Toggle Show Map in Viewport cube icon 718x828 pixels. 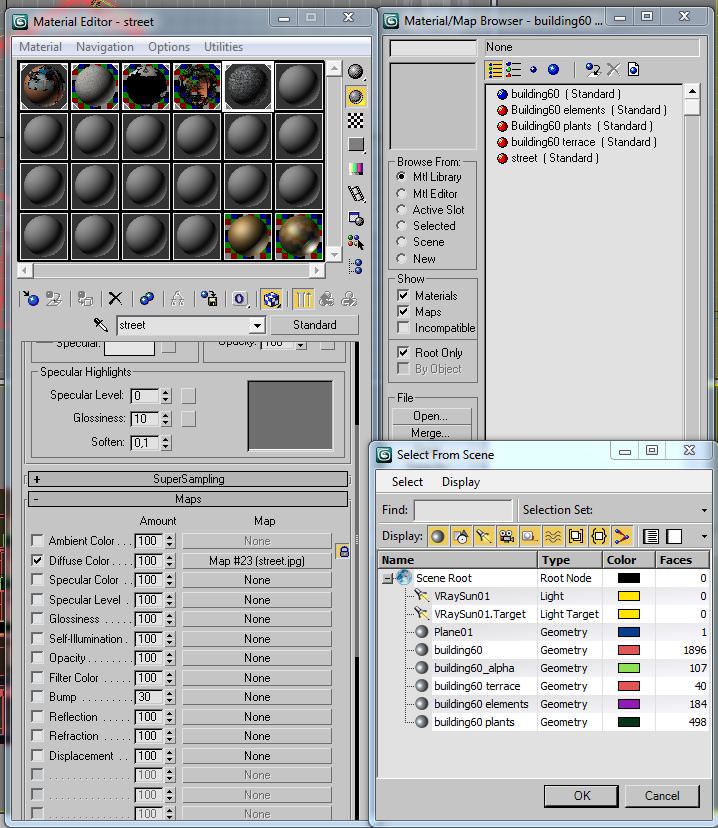(271, 299)
